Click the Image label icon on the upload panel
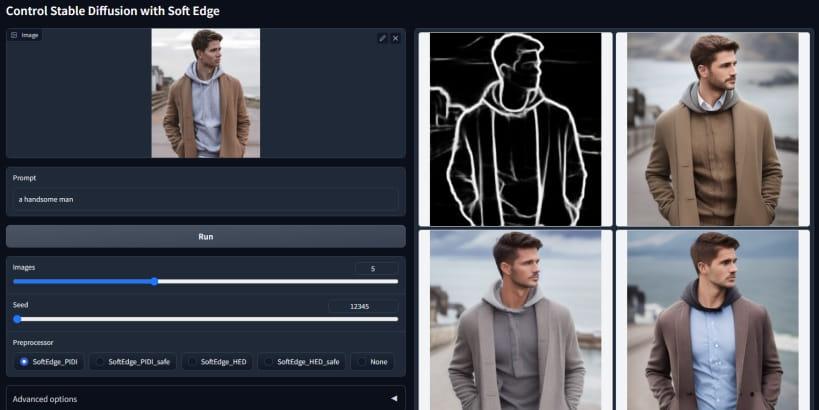Screen dimensions: 819x410 click(x=14, y=35)
